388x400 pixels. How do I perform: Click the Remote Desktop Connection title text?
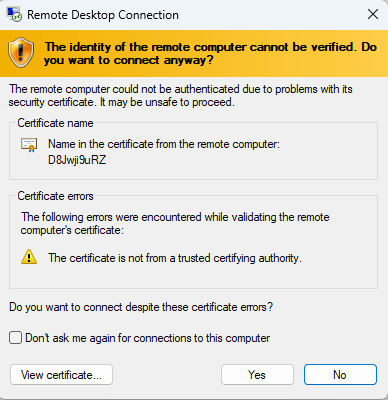(103, 15)
